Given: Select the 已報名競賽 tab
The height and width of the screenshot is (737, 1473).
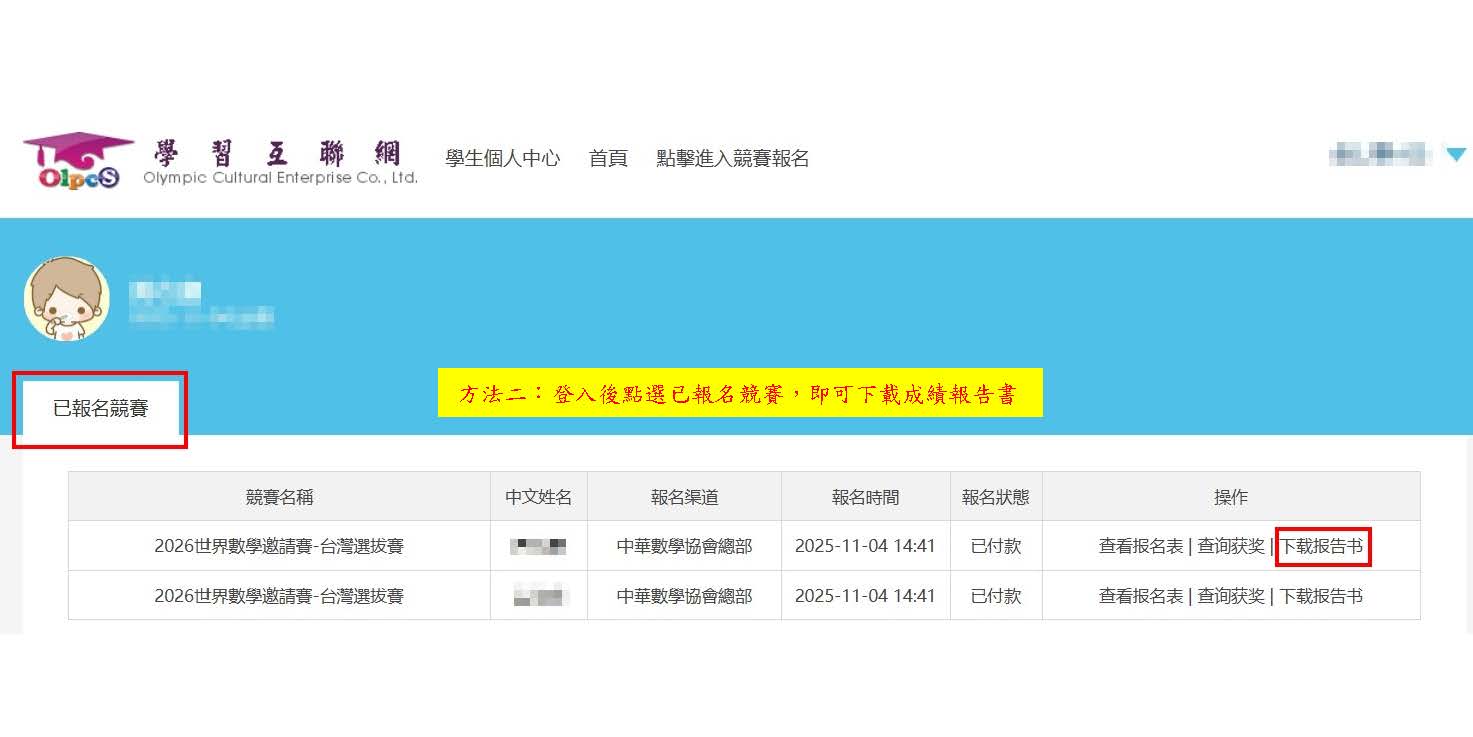Looking at the screenshot, I should tap(100, 408).
